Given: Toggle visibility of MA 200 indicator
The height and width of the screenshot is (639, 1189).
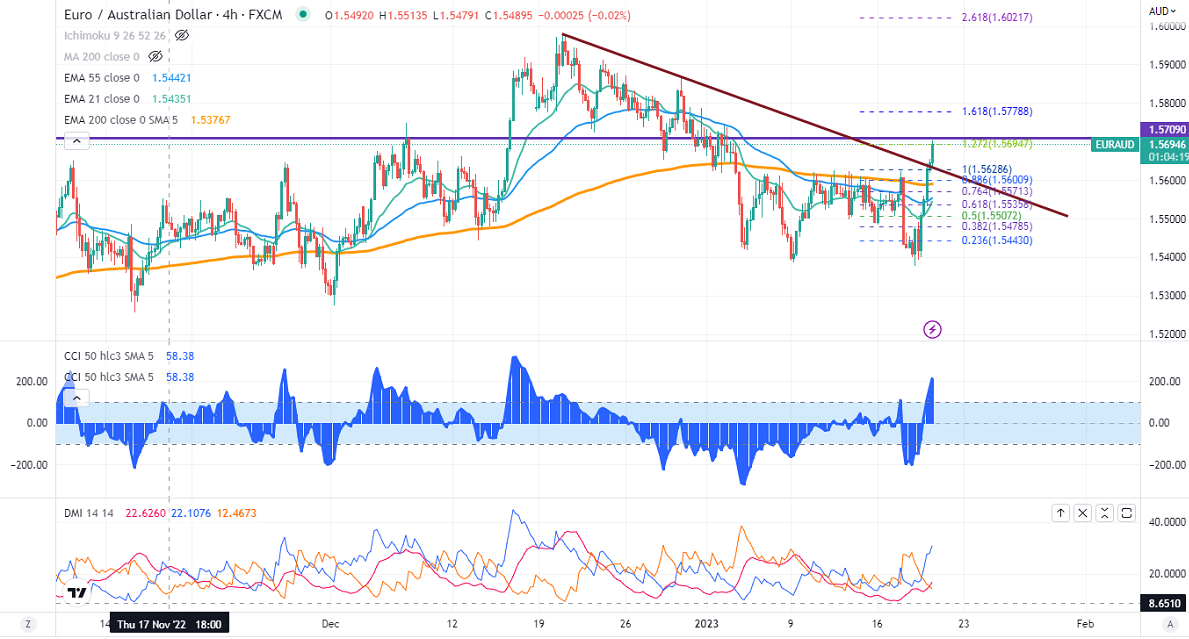Looking at the screenshot, I should click(155, 56).
